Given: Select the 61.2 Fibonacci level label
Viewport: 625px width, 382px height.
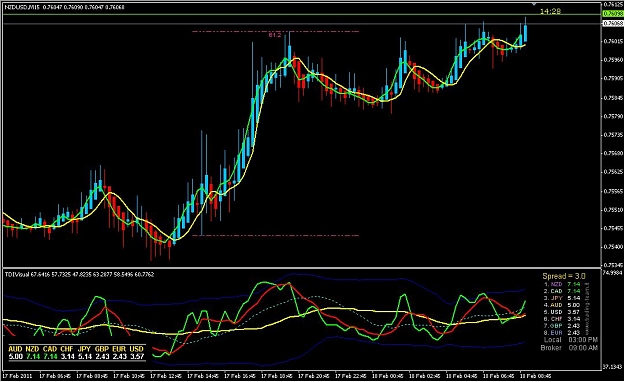Looking at the screenshot, I should [275, 35].
